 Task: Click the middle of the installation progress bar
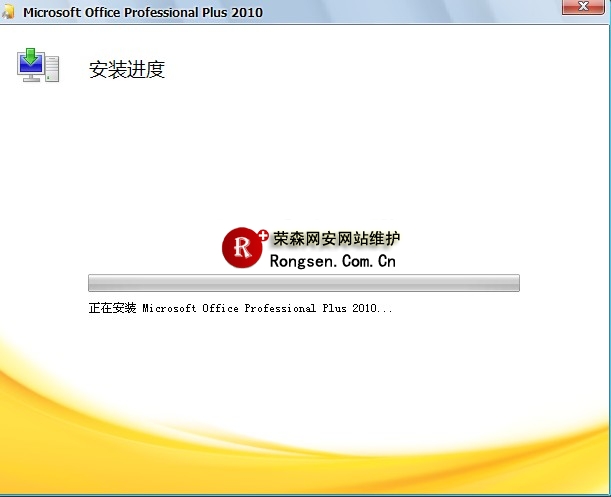[x=304, y=283]
